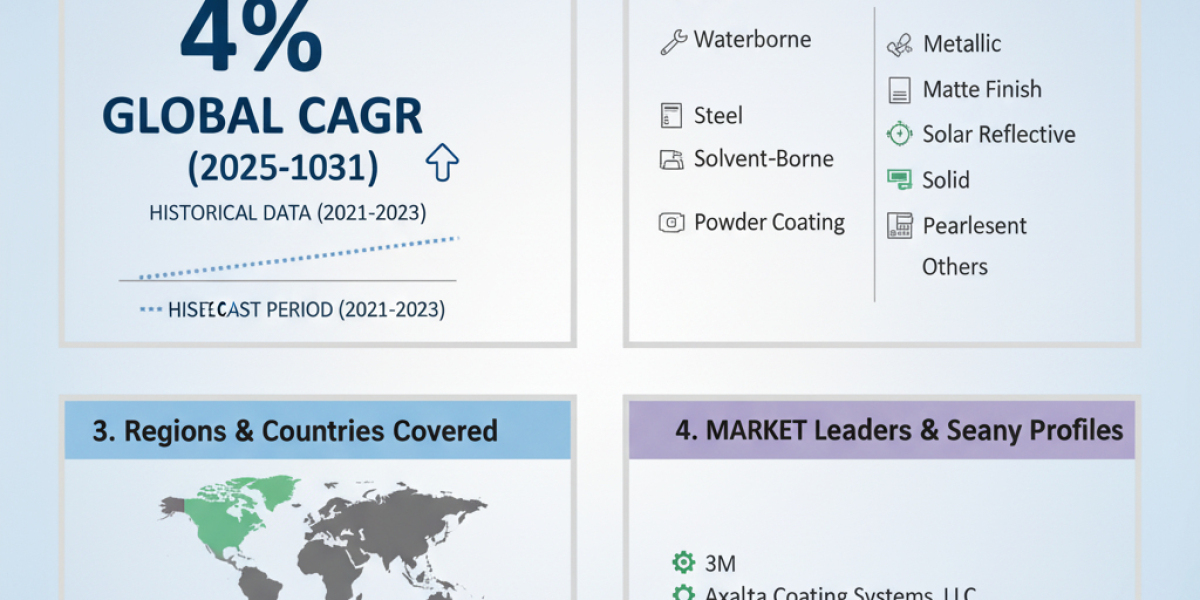Select the Matte Finish document icon
The height and width of the screenshot is (600, 1200).
pos(897,89)
